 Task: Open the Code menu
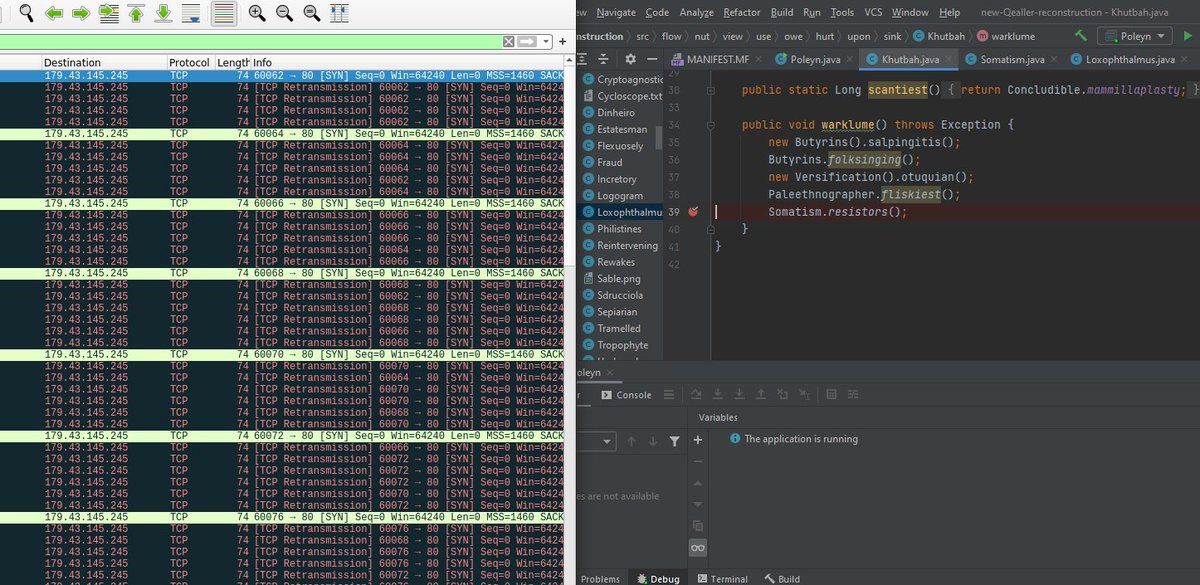(657, 12)
